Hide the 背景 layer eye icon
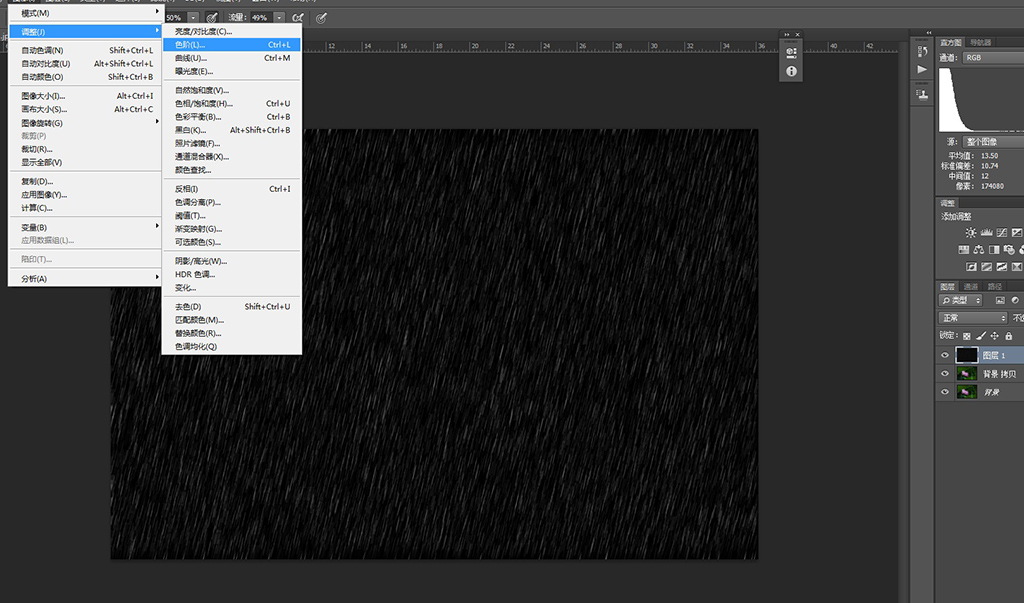 click(945, 393)
